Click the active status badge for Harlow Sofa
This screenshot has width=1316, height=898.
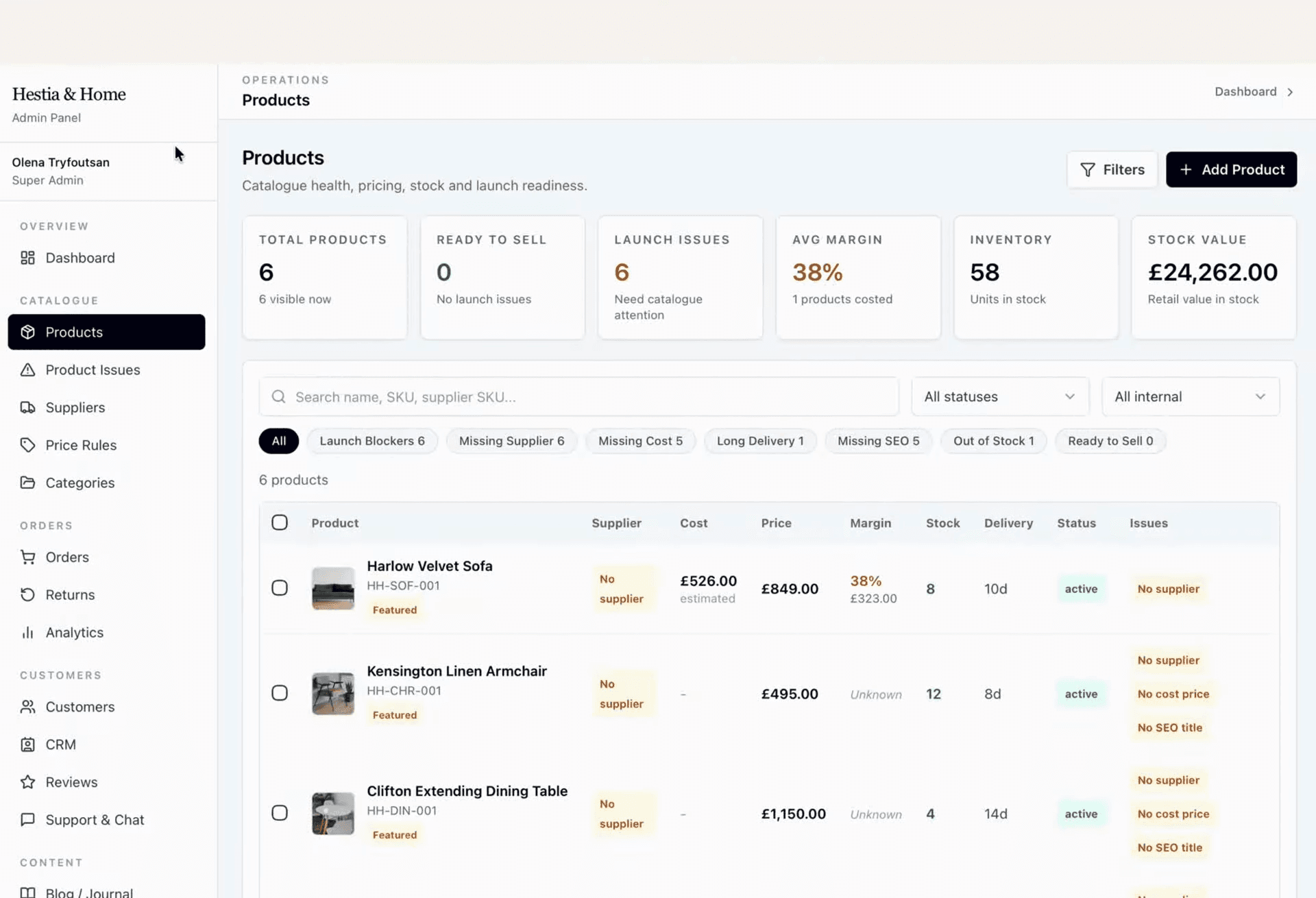(1081, 589)
